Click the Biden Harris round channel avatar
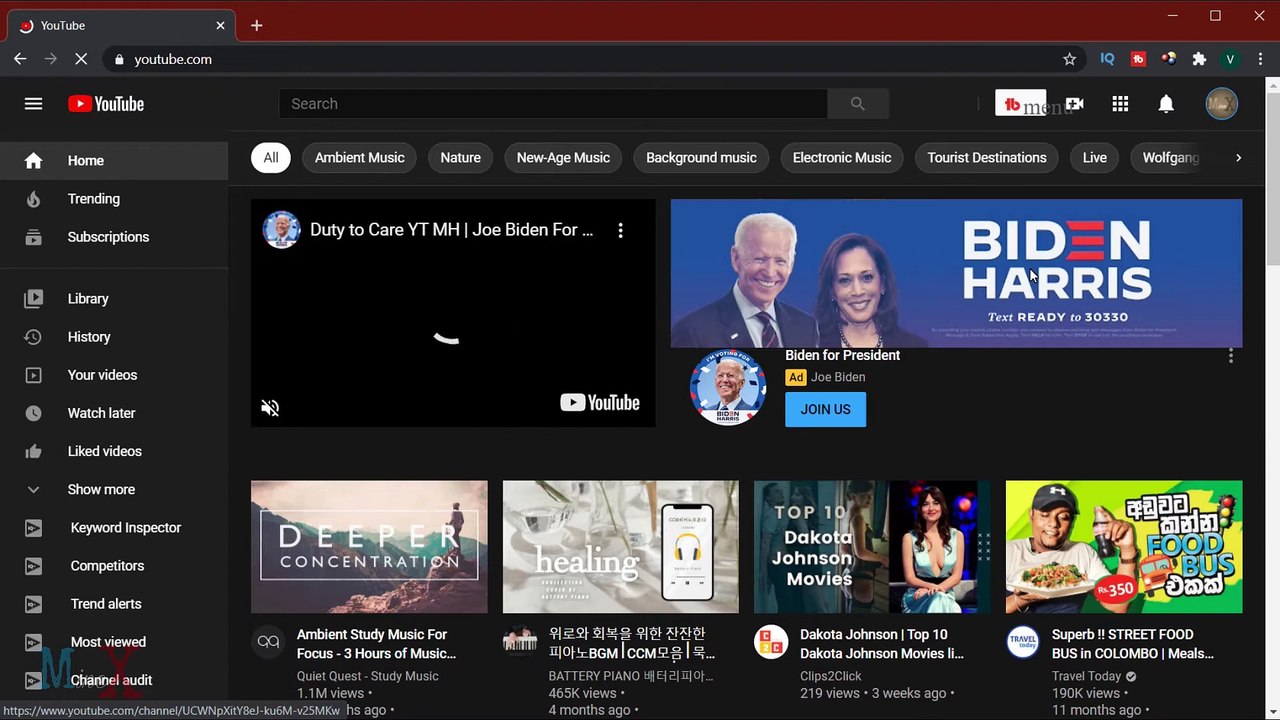 click(728, 387)
